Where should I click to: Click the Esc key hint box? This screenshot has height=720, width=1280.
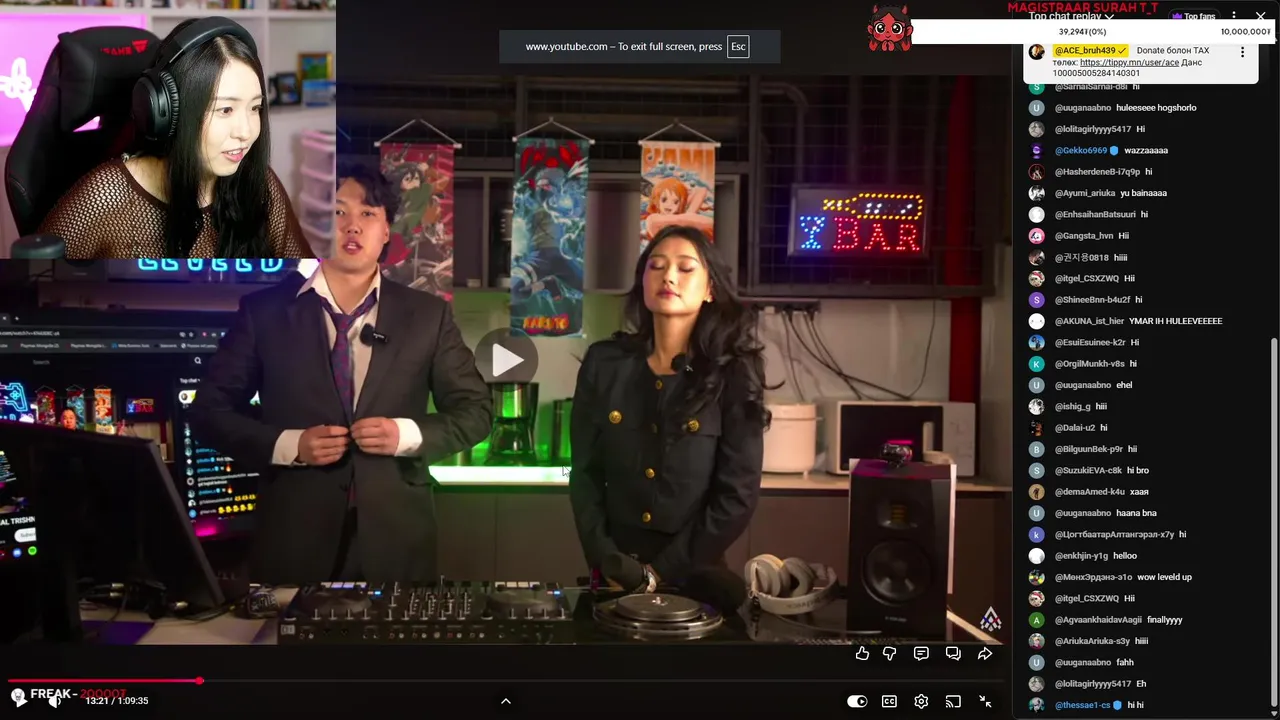(738, 47)
